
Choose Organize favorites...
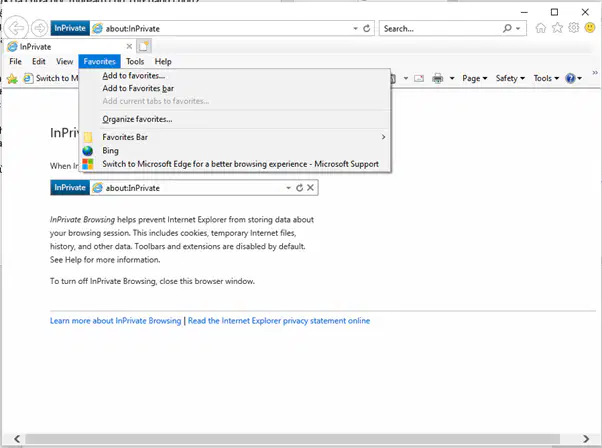(137, 119)
